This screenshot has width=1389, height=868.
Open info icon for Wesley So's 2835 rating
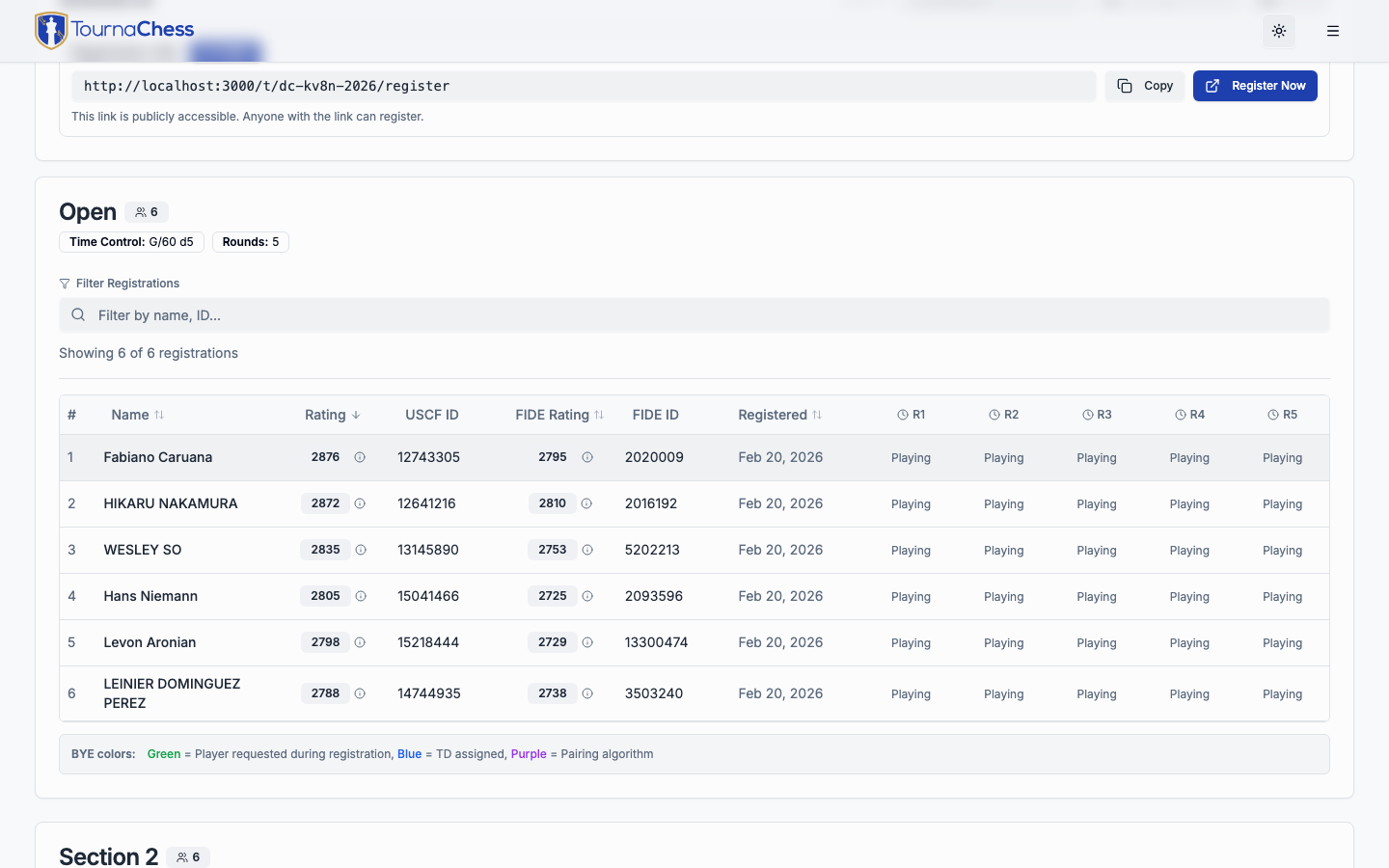point(361,550)
